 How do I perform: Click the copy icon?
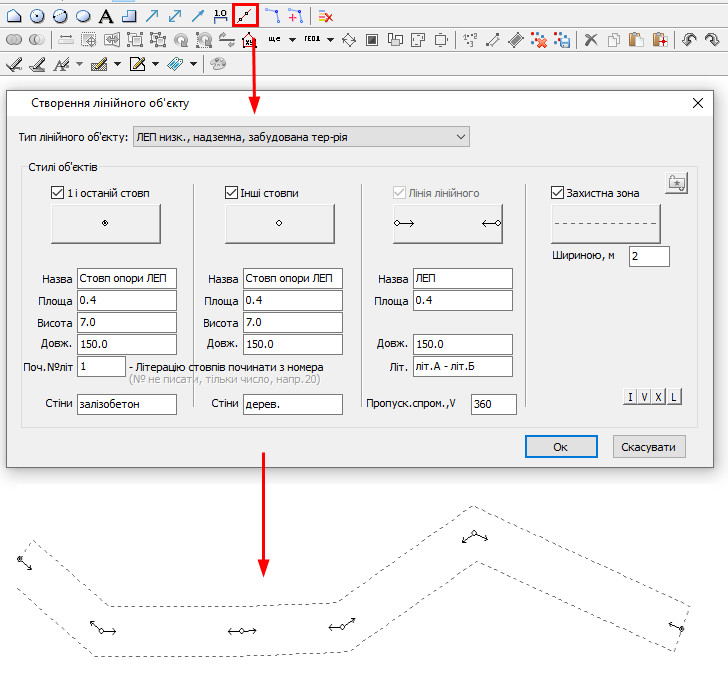pyautogui.click(x=614, y=40)
